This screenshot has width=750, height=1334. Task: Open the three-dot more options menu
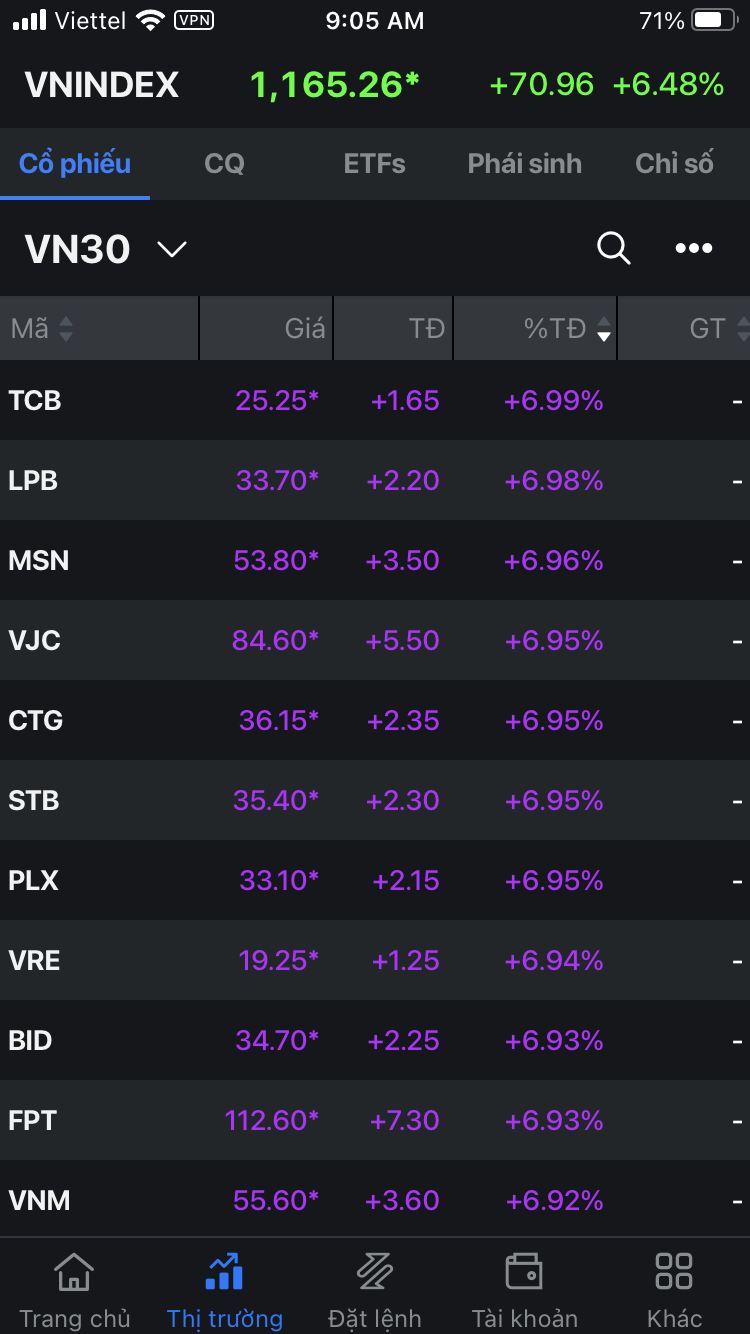693,248
